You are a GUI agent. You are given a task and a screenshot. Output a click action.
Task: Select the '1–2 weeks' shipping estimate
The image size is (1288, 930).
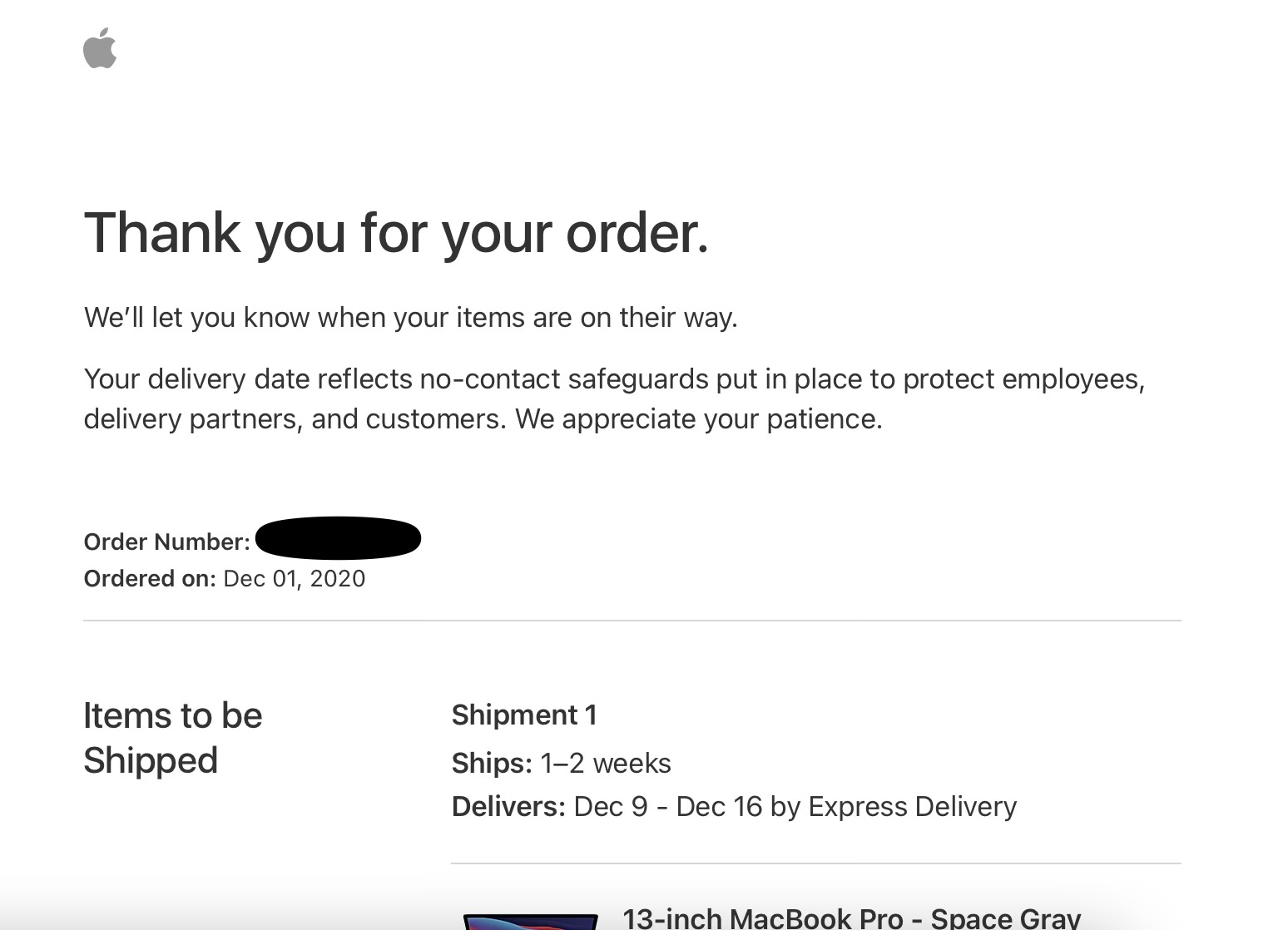pos(606,763)
